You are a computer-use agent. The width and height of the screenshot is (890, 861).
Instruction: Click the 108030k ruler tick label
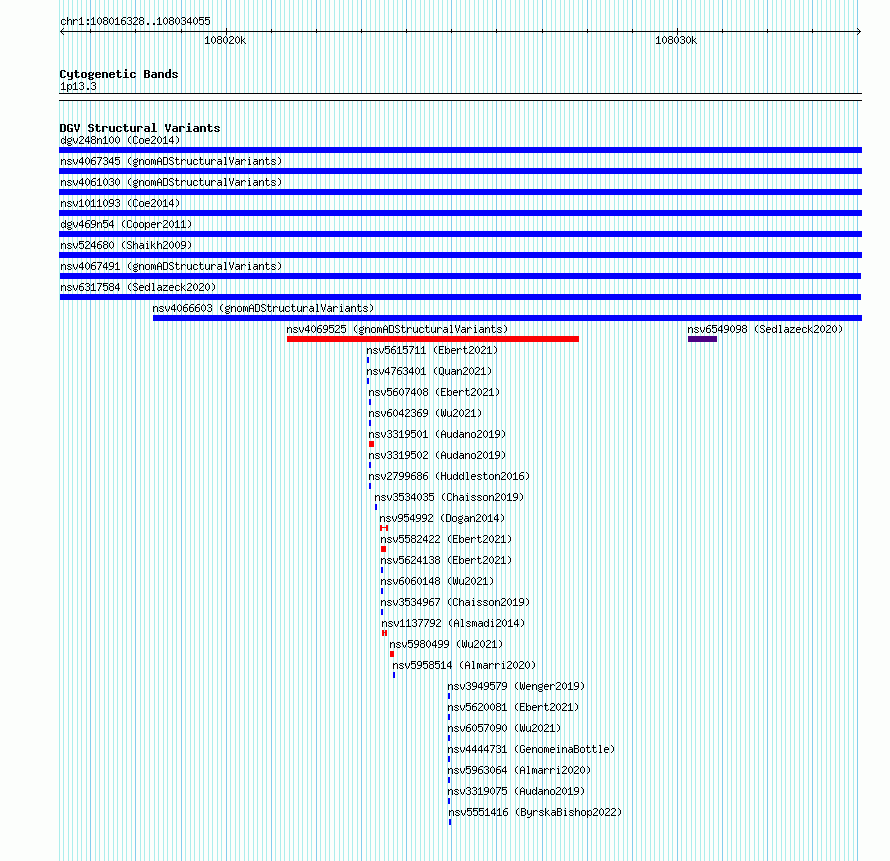click(x=675, y=40)
